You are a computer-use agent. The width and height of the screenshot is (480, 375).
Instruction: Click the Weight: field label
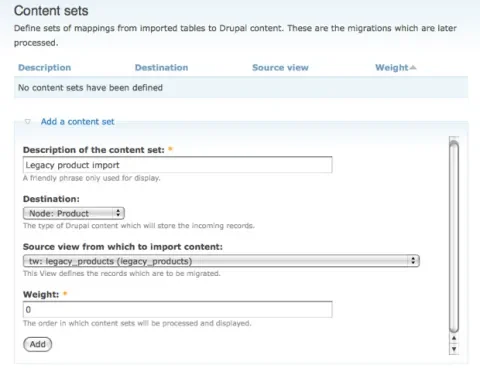[41, 295]
